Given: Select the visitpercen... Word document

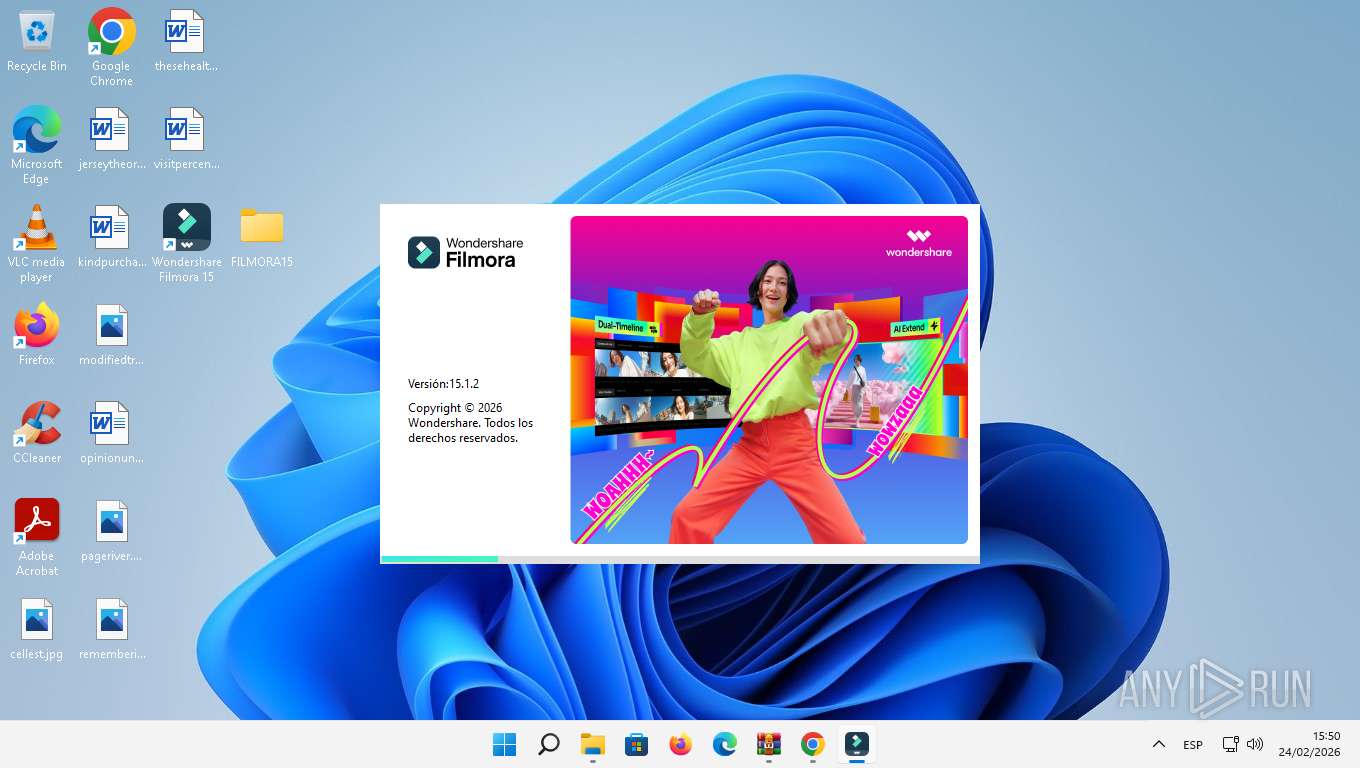Looking at the screenshot, I should [186, 140].
